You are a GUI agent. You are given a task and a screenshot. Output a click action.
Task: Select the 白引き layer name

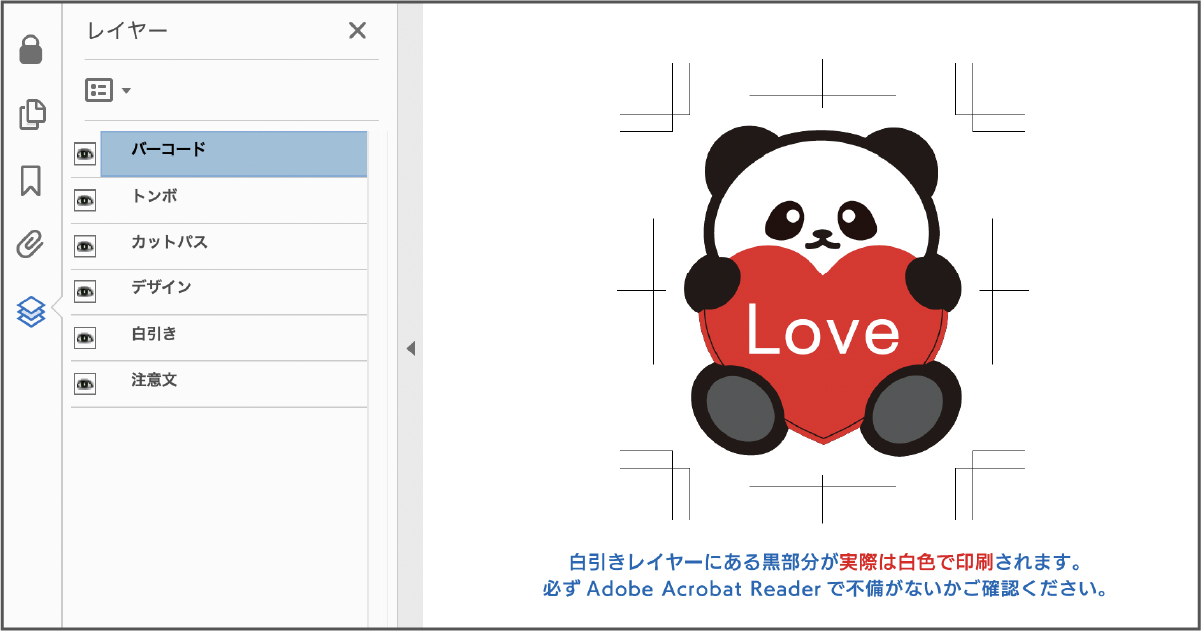tap(154, 334)
